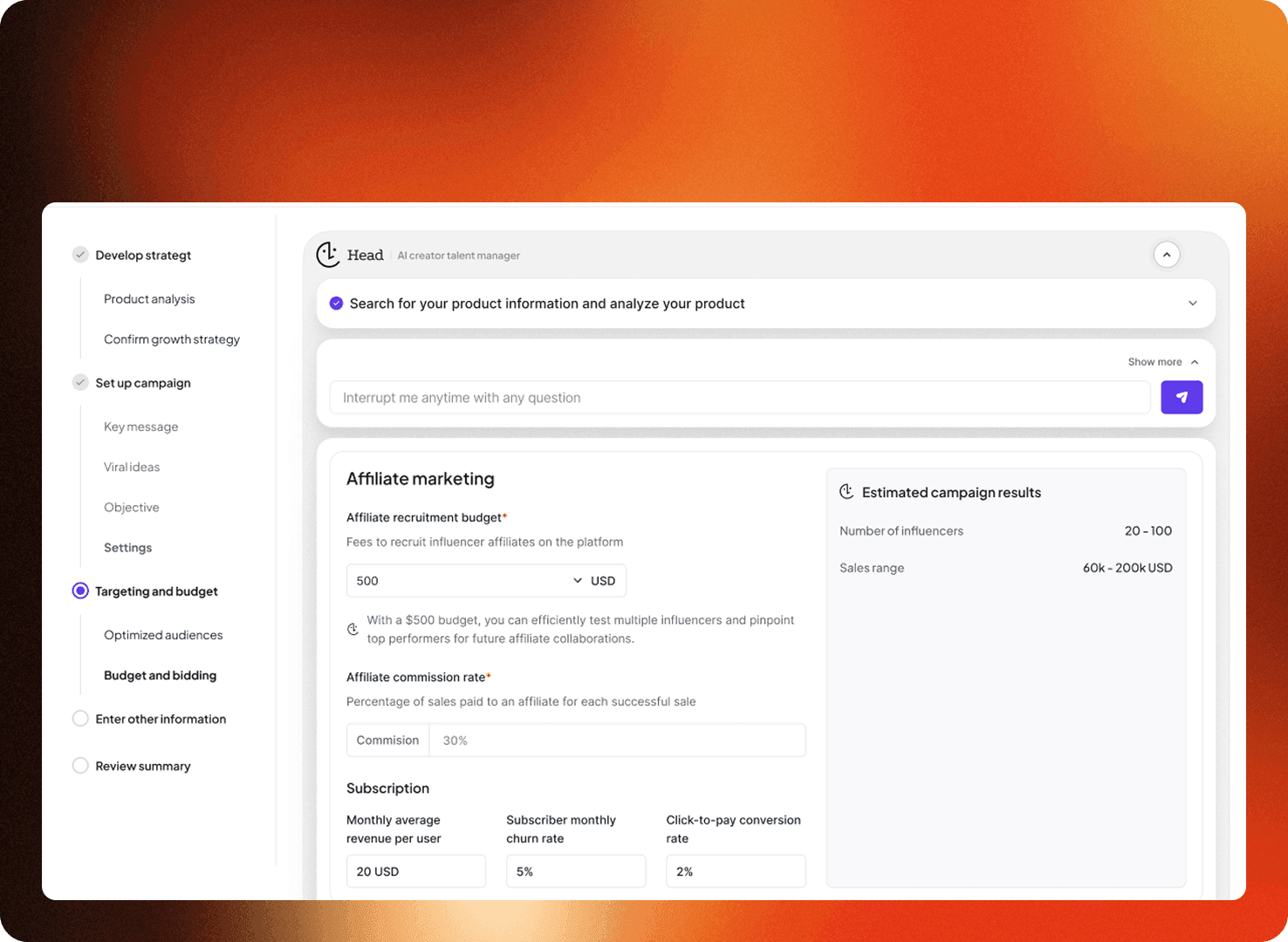Edit the 20 USD monthly revenue field
Image resolution: width=1288 pixels, height=942 pixels.
coord(416,871)
